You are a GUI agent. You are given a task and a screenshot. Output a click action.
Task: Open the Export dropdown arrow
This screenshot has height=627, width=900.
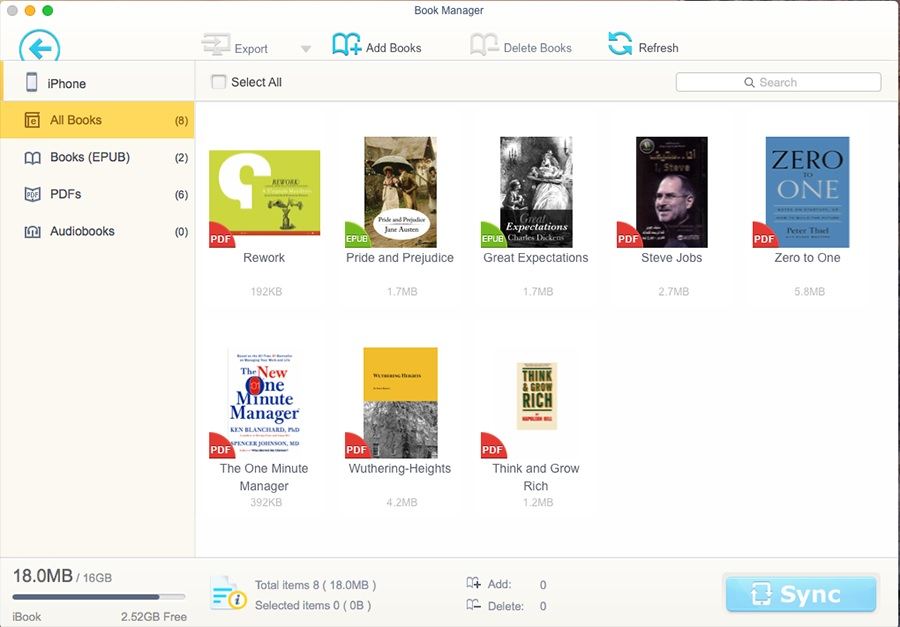(306, 49)
